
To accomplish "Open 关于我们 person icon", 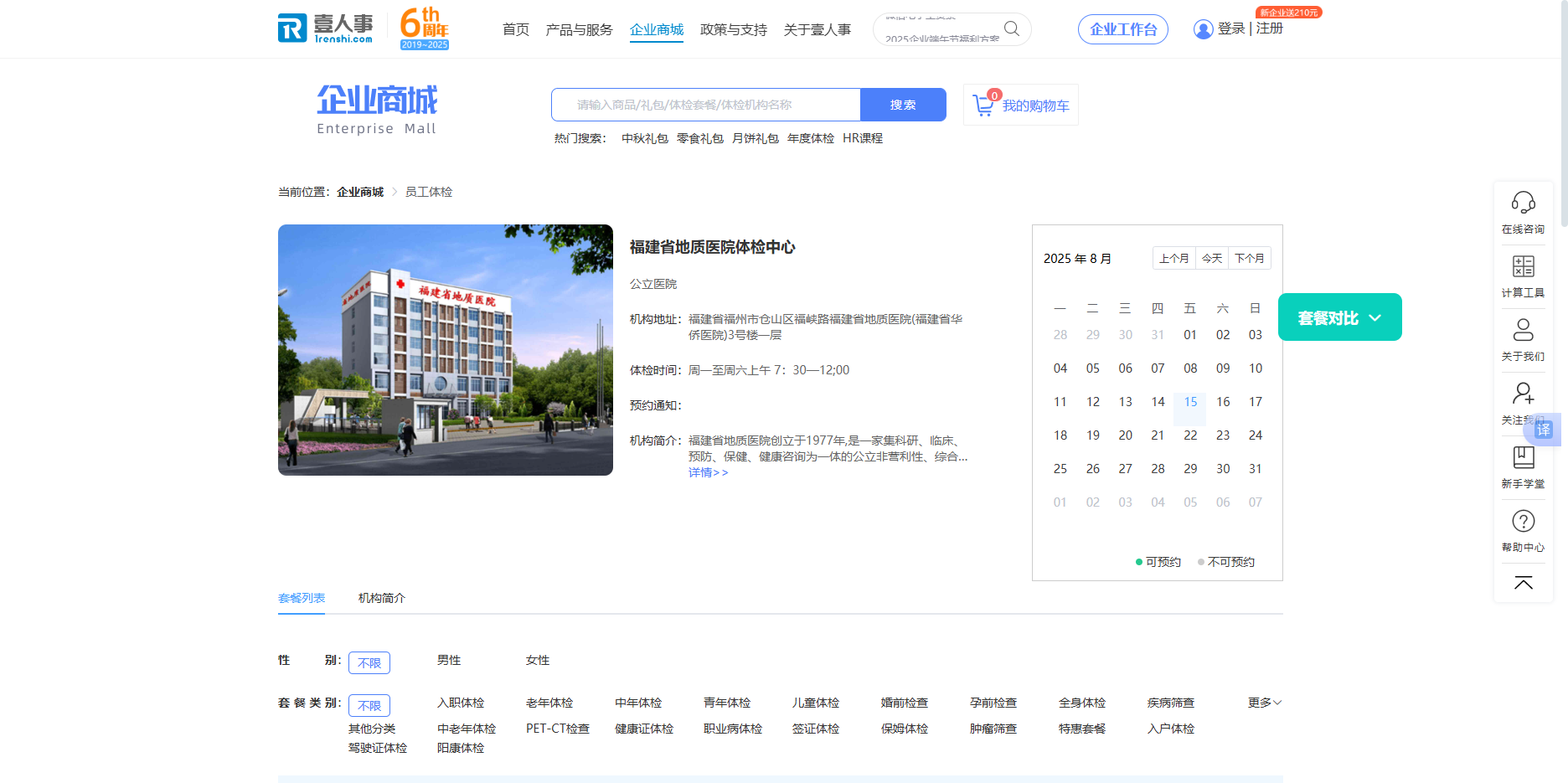I will [x=1524, y=330].
